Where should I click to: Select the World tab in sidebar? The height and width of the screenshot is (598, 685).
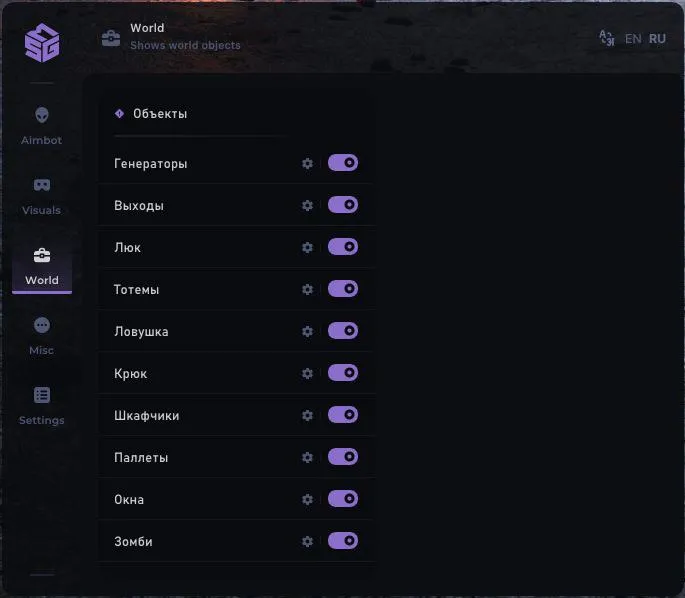[x=42, y=266]
